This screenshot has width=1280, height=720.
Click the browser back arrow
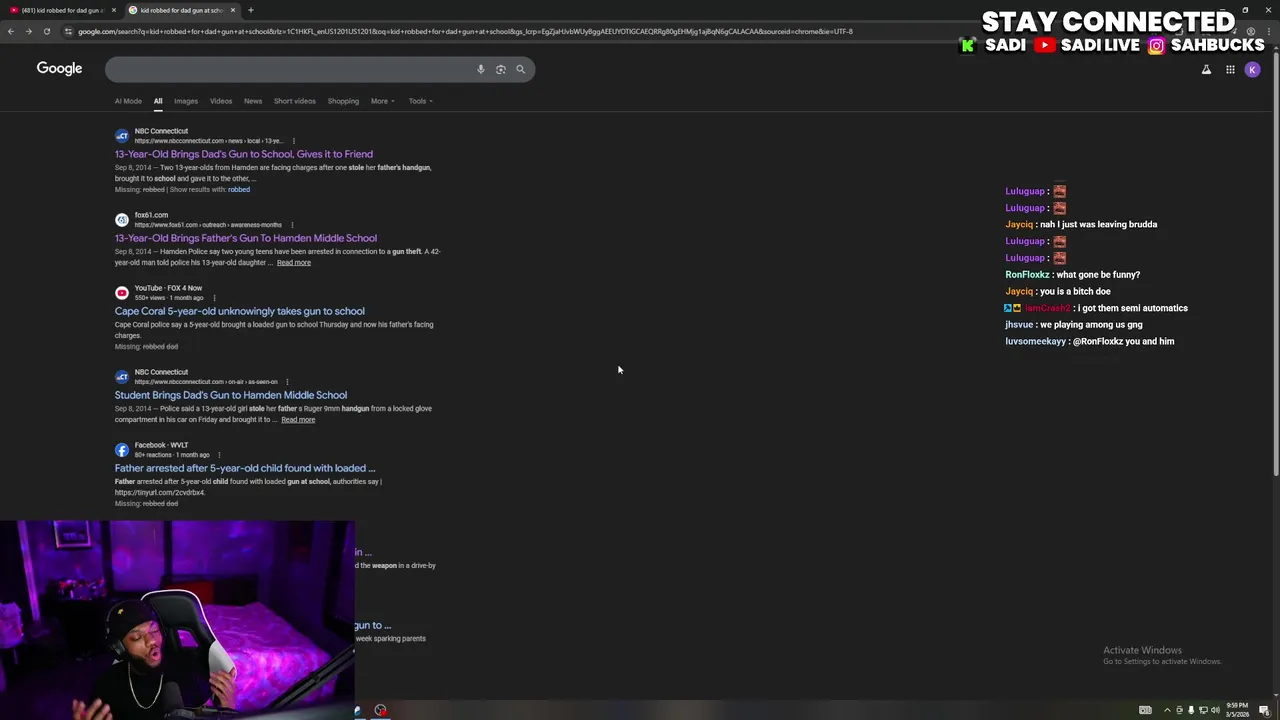[x=10, y=31]
